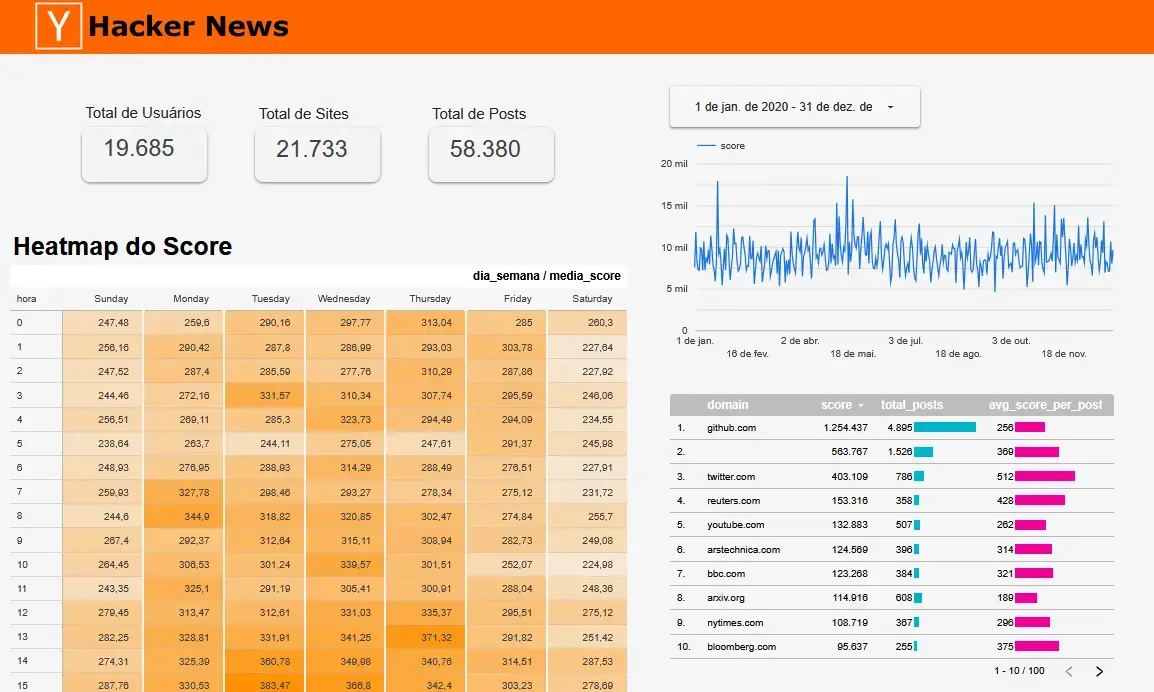Click the Sunday column header in heatmap
Viewport: 1154px width, 692px height.
[x=111, y=299]
